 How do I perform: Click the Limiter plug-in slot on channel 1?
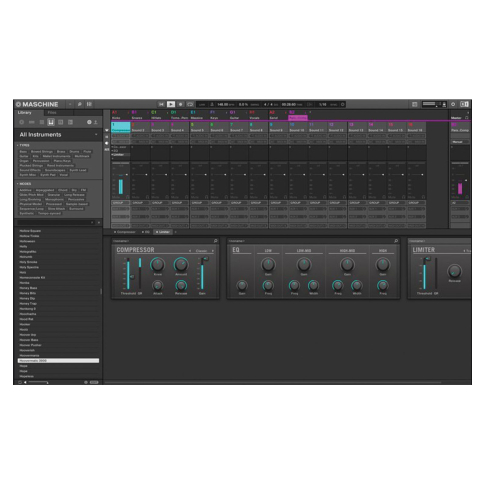pyautogui.click(x=120, y=155)
